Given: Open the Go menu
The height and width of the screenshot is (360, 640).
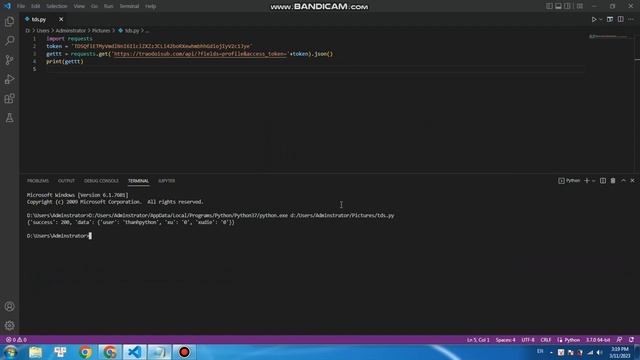Looking at the screenshot, I should [94, 6].
